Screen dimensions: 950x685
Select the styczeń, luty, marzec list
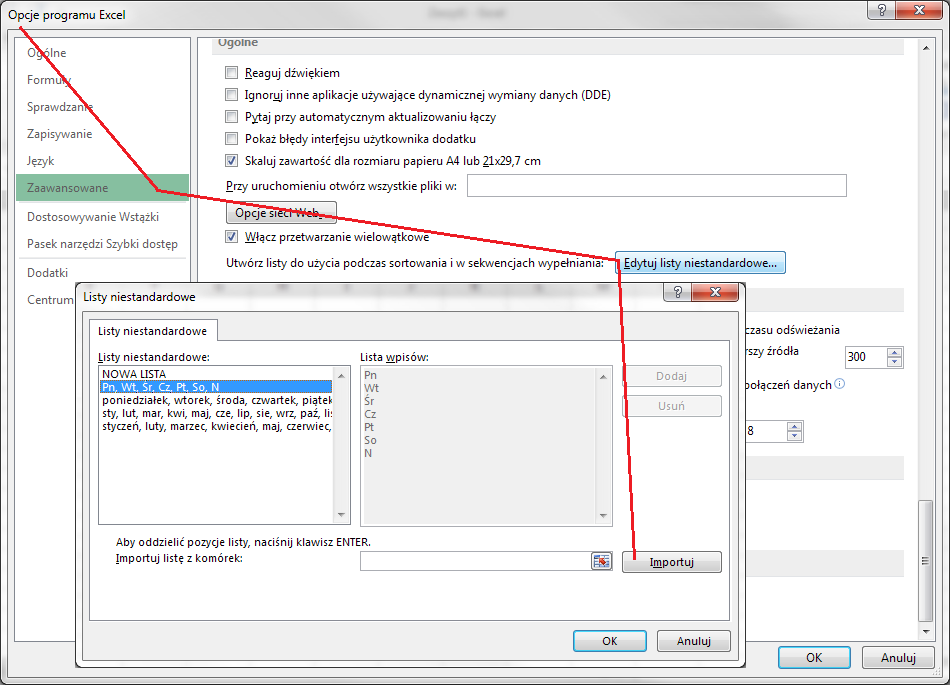point(216,426)
